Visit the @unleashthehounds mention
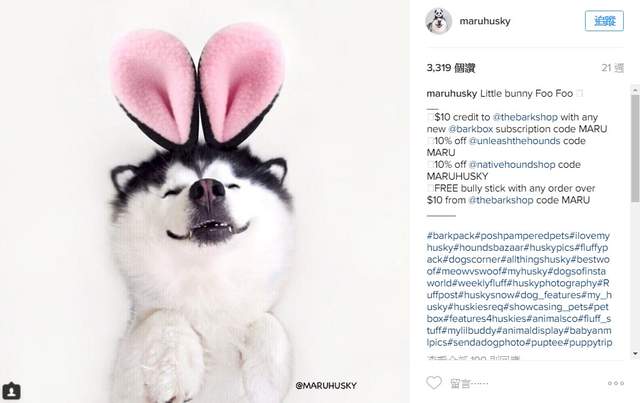This screenshot has height=403, width=640. pyautogui.click(x=514, y=141)
